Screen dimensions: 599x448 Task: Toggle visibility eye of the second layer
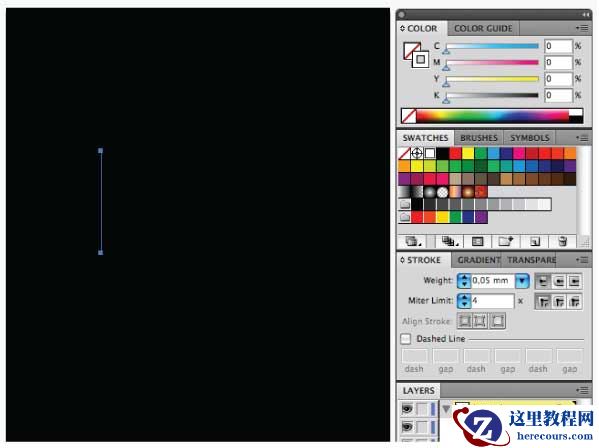[407, 426]
